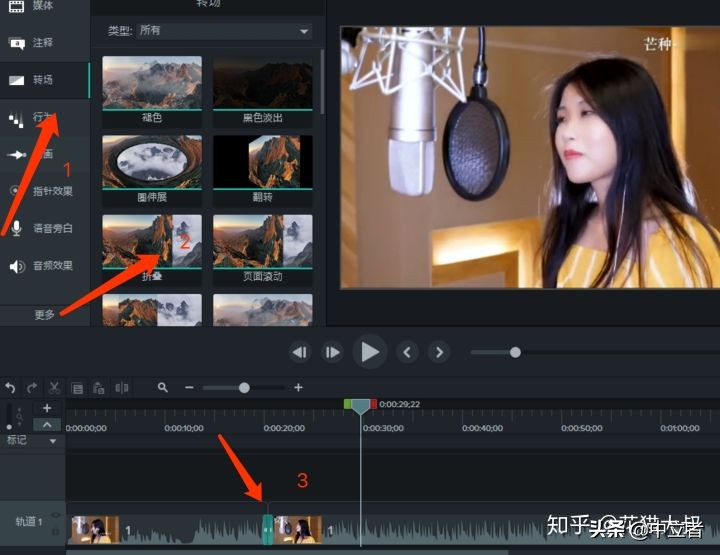The width and height of the screenshot is (720, 555).
Task: Click the next frame step button
Action: click(332, 353)
